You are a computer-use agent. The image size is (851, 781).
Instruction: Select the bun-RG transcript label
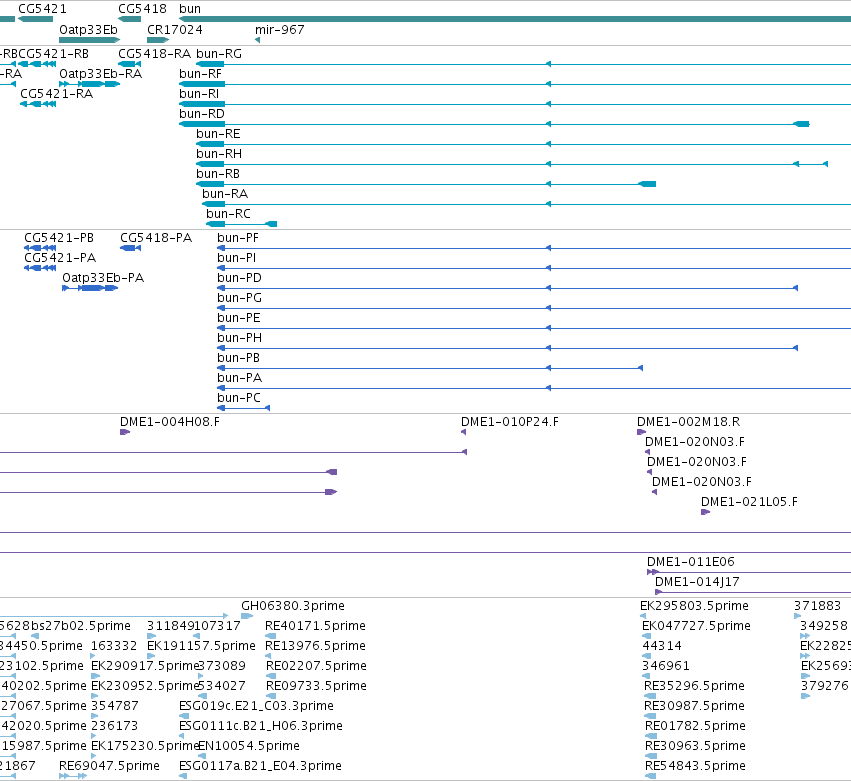pyautogui.click(x=219, y=54)
